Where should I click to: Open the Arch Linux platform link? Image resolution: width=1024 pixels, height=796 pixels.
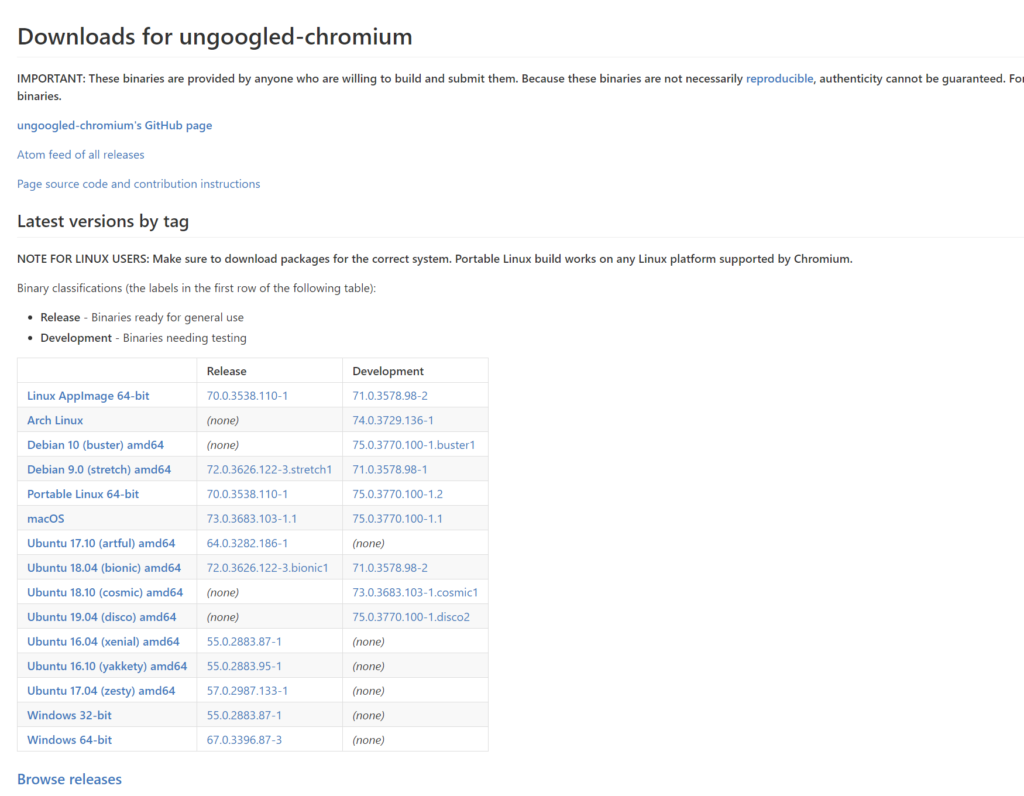coord(55,421)
